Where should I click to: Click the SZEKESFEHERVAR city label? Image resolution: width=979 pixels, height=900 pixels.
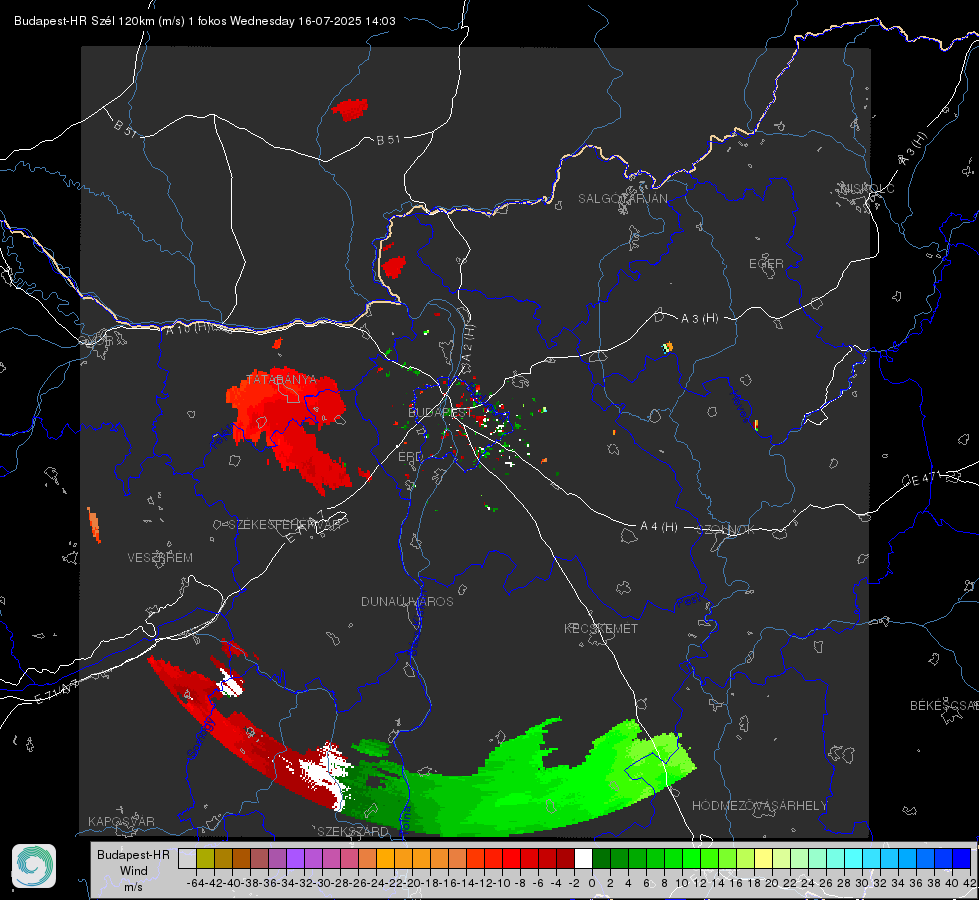pyautogui.click(x=285, y=524)
